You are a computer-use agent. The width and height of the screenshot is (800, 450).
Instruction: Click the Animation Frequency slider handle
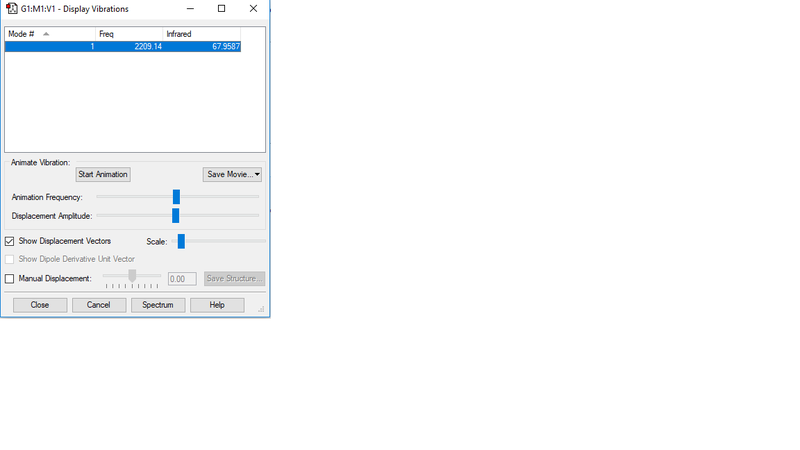pos(177,196)
